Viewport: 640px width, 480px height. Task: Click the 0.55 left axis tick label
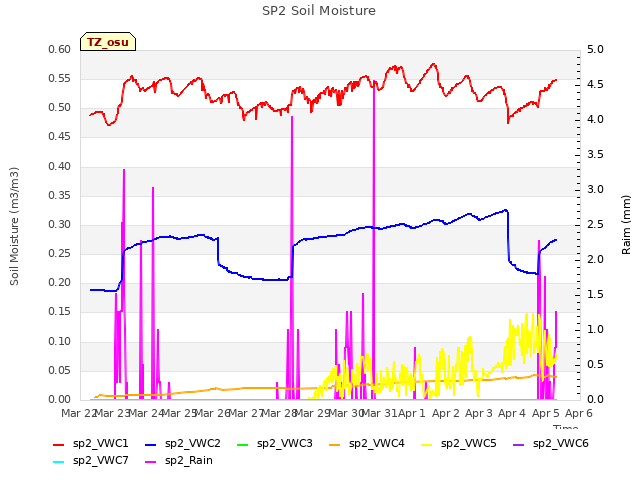point(60,78)
